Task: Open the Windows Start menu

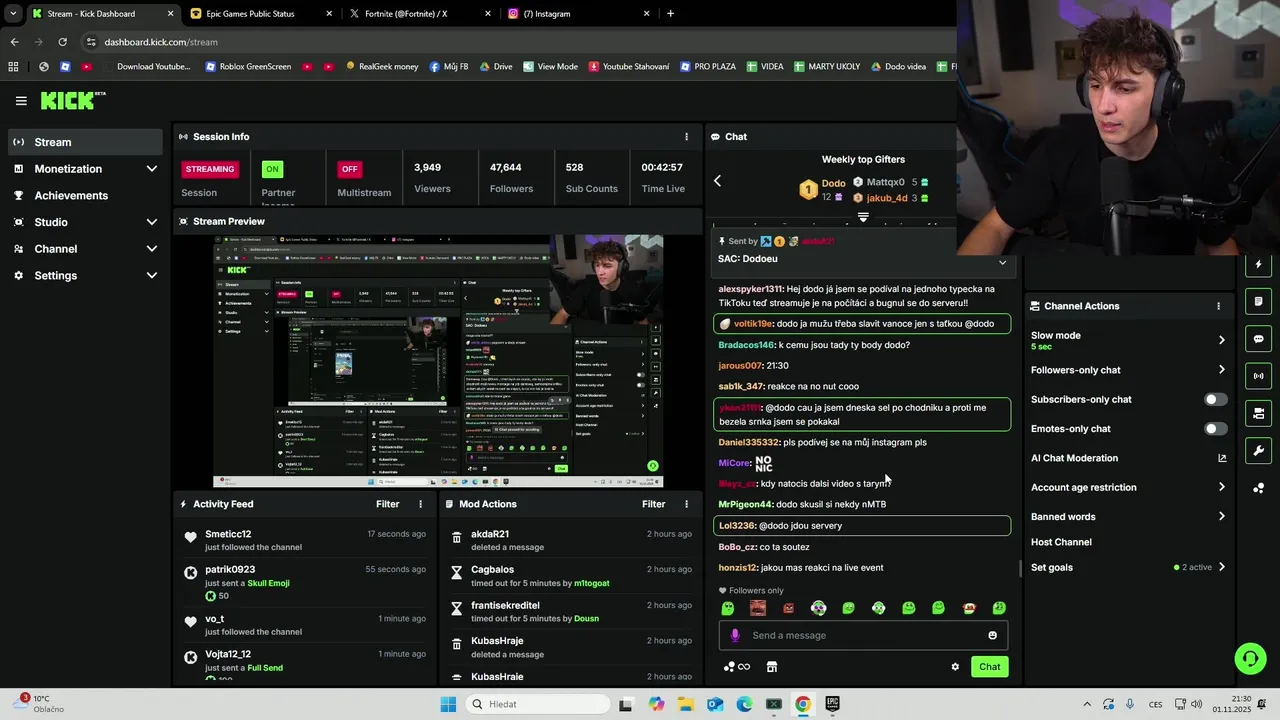Action: tap(447, 704)
